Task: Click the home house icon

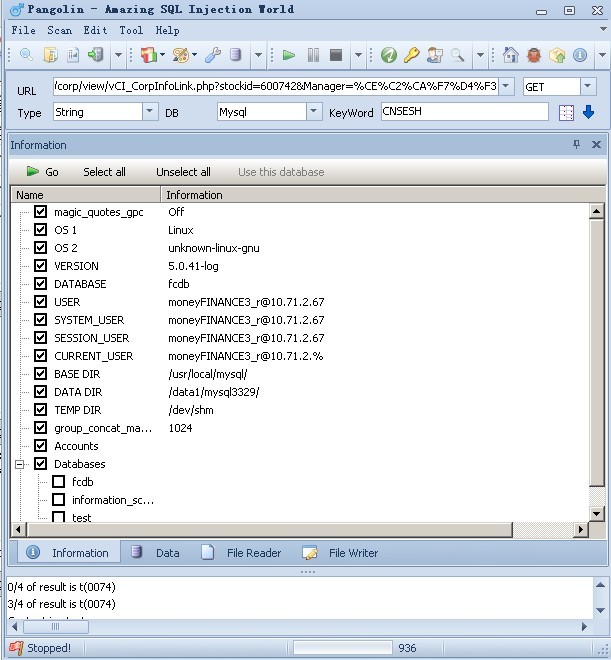Action: click(510, 55)
